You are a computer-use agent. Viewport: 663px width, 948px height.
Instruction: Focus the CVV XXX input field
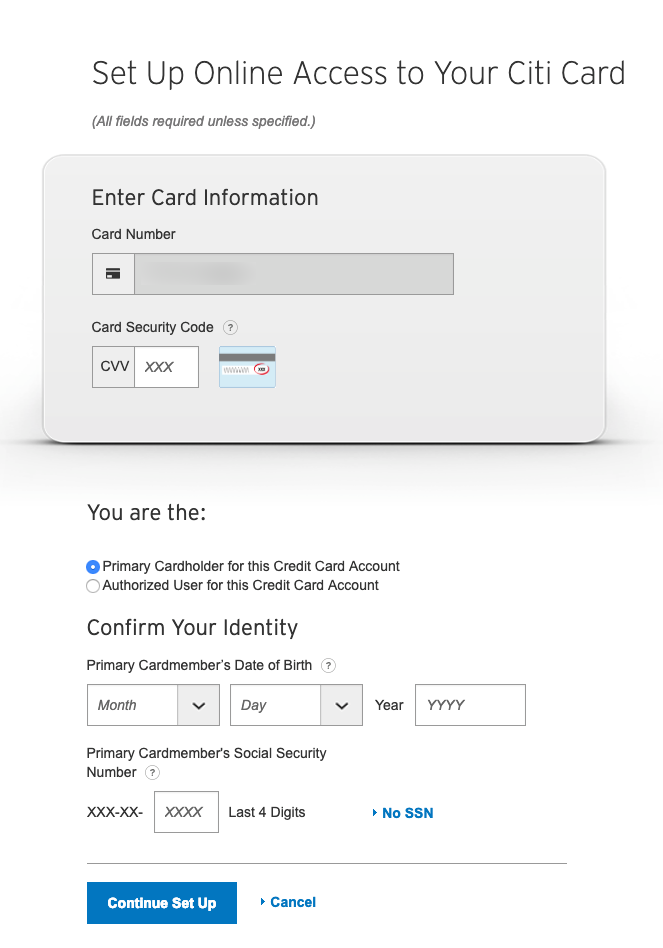166,367
